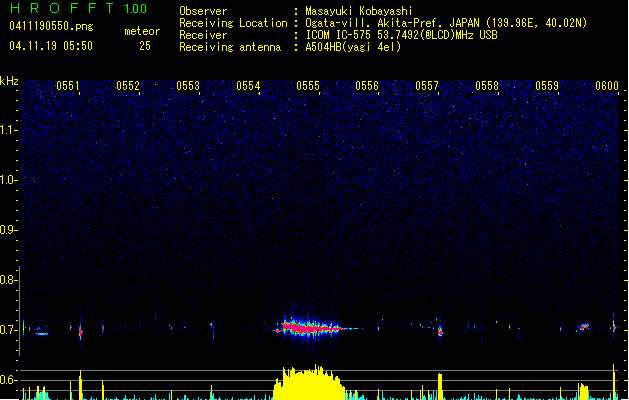Click the large pink meteor echo near 0555
Screen dimensions: 629x400
pos(311,328)
